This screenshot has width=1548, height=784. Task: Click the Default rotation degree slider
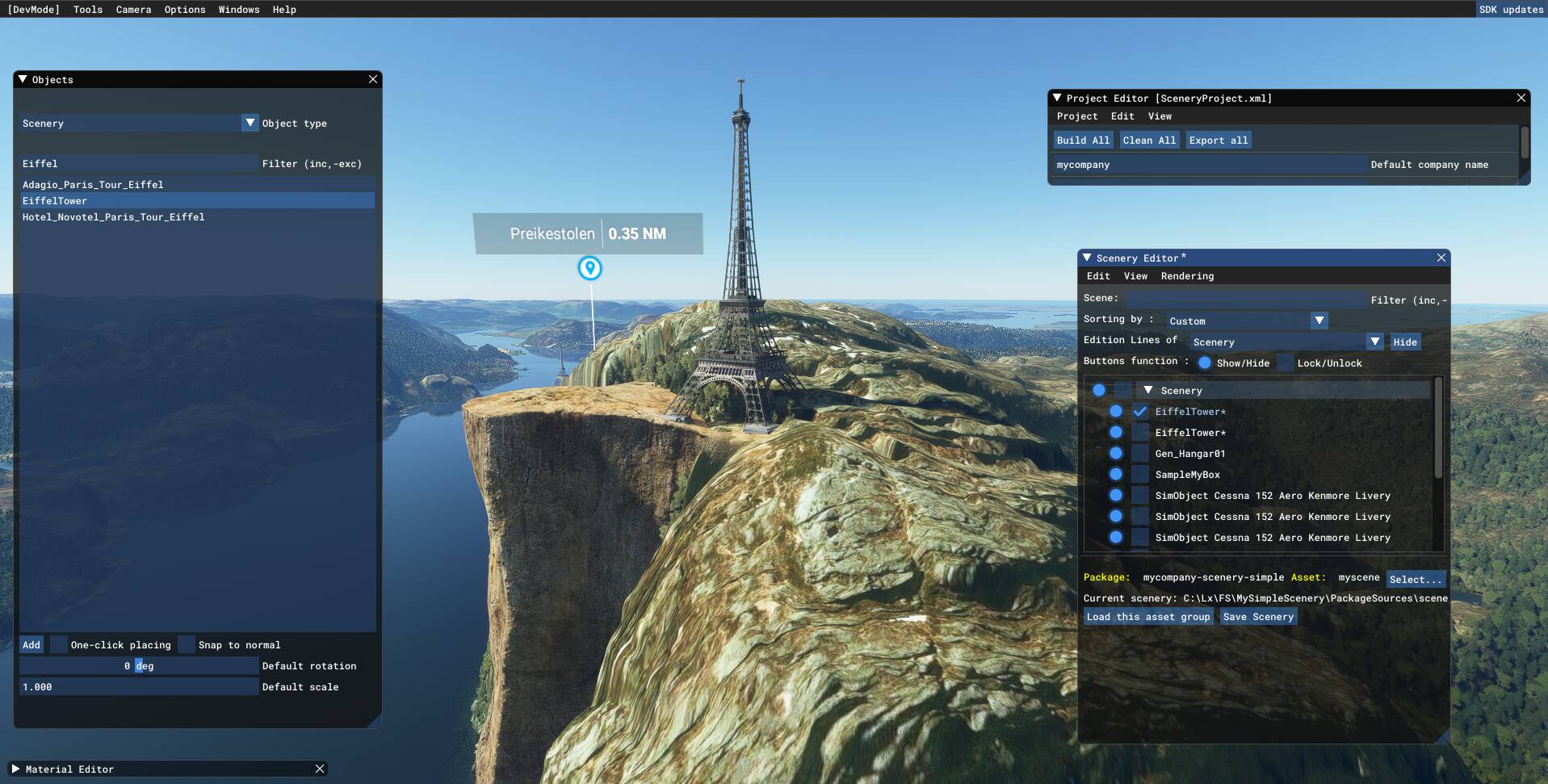coord(139,665)
